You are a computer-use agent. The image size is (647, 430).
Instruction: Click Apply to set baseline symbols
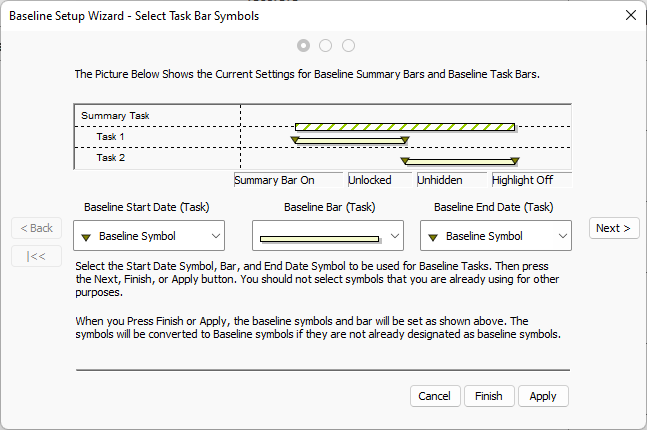pos(543,396)
